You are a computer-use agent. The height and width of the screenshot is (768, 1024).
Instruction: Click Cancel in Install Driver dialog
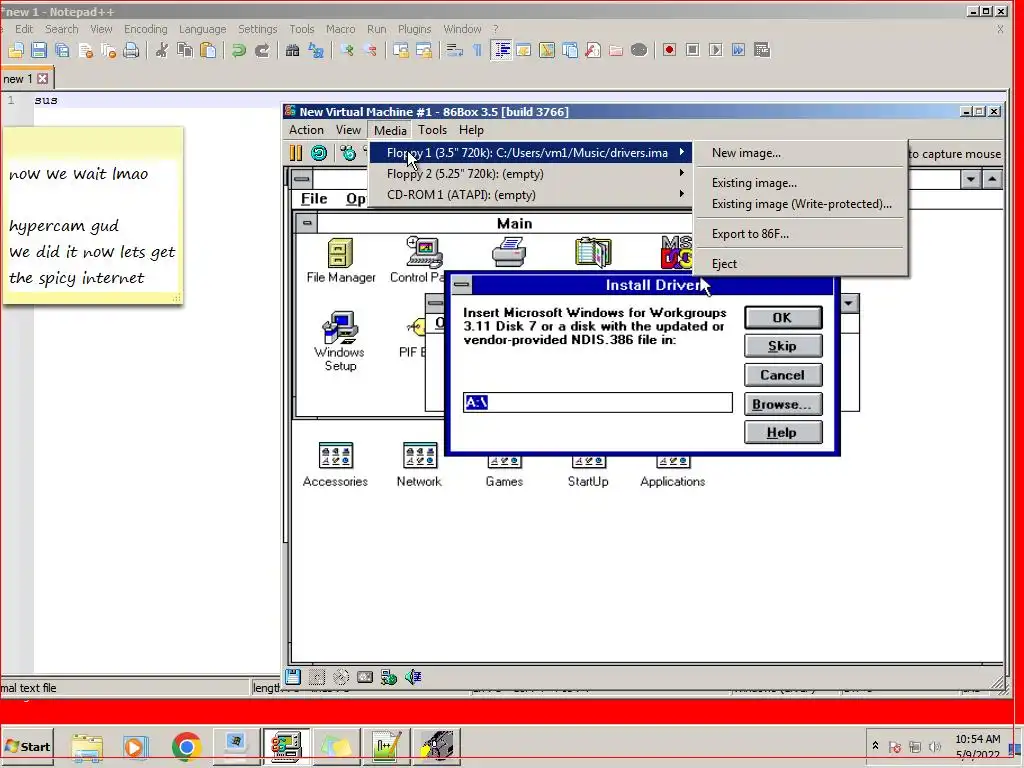click(x=783, y=375)
